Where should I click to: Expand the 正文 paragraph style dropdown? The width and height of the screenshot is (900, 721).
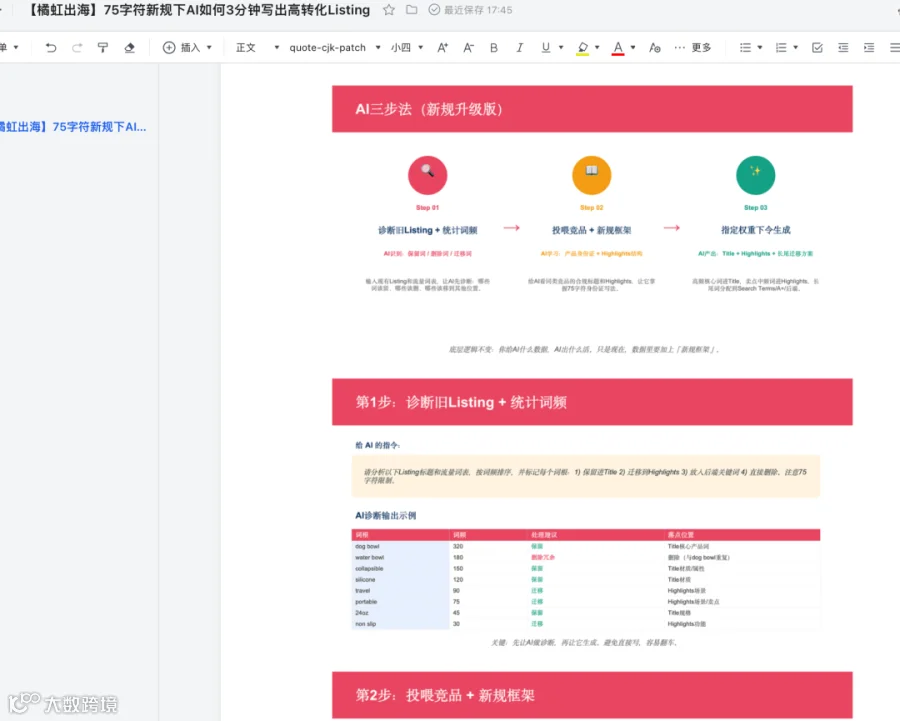click(258, 48)
